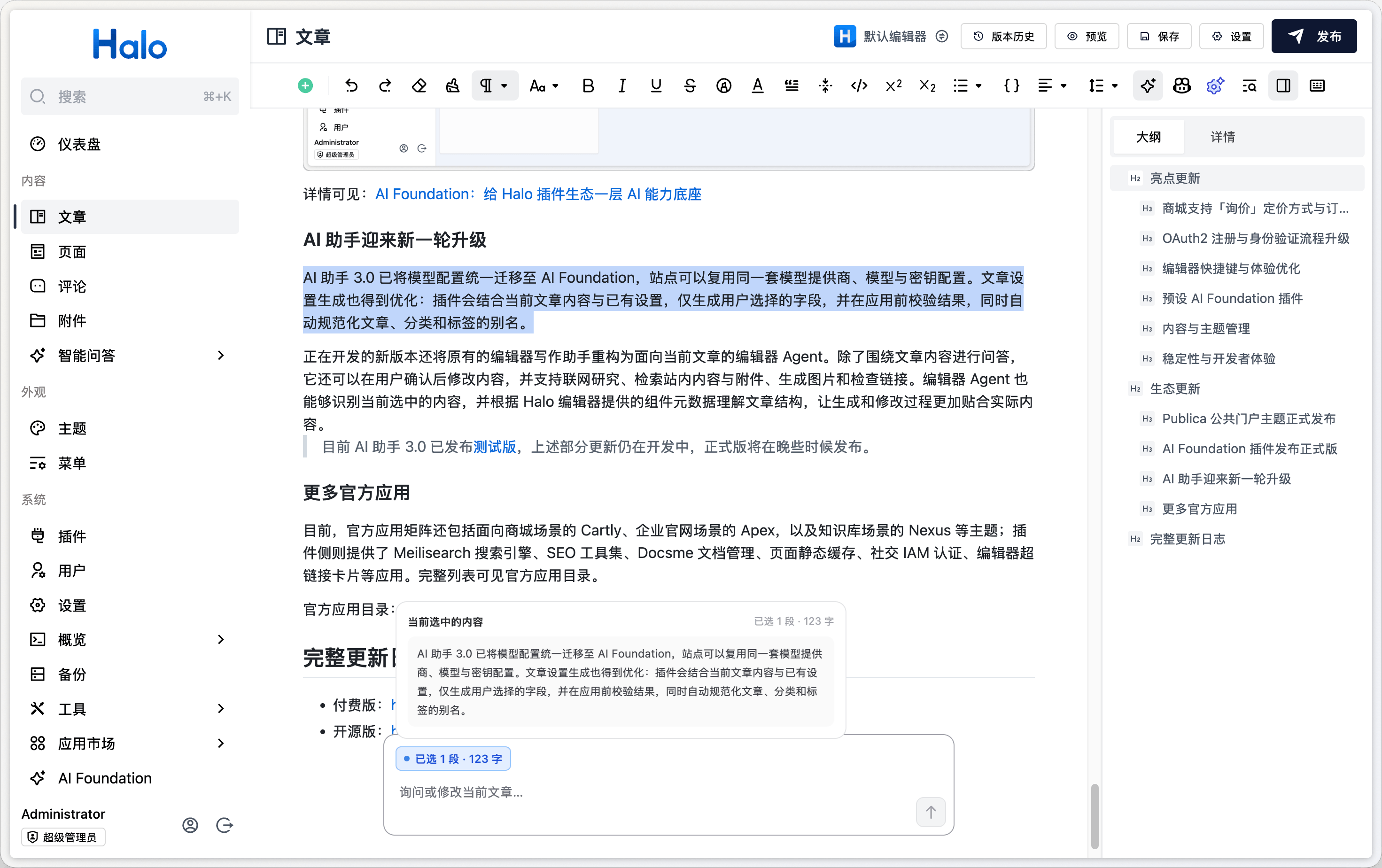Click the sparkle divider toolbar icon
Viewport: 1382px width, 868px height.
tap(825, 86)
